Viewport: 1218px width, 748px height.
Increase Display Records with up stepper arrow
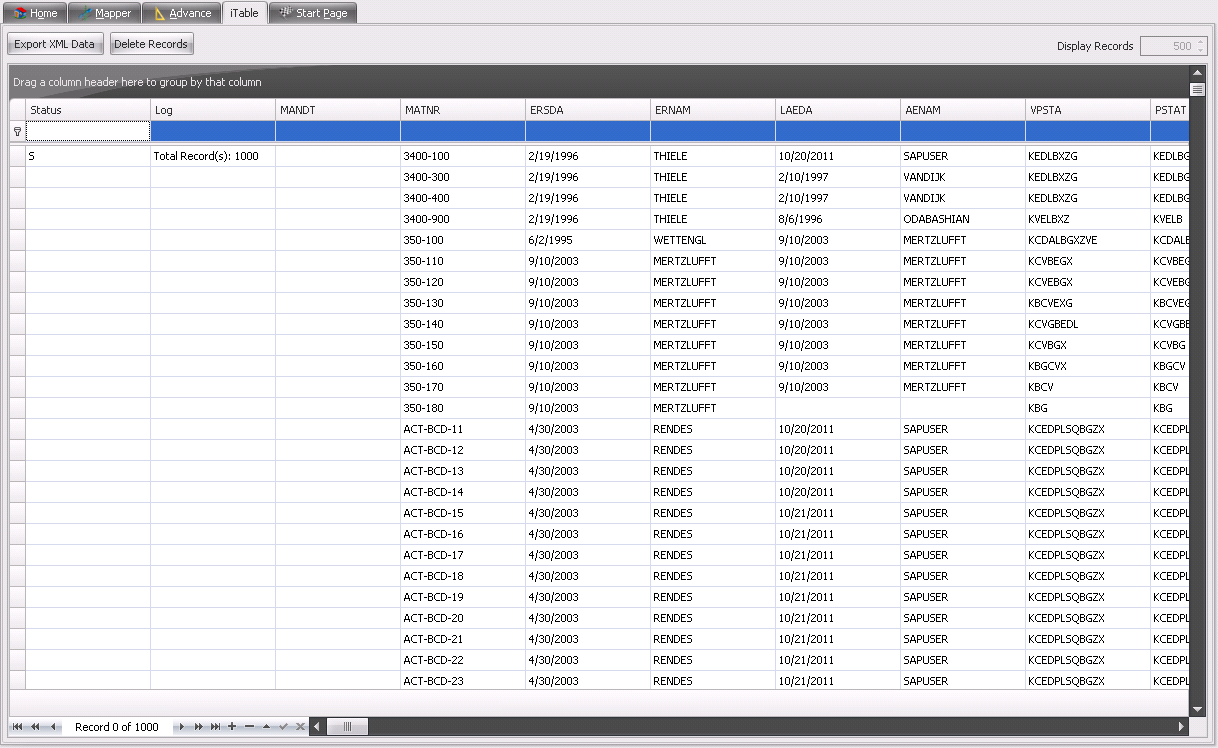(x=1201, y=42)
